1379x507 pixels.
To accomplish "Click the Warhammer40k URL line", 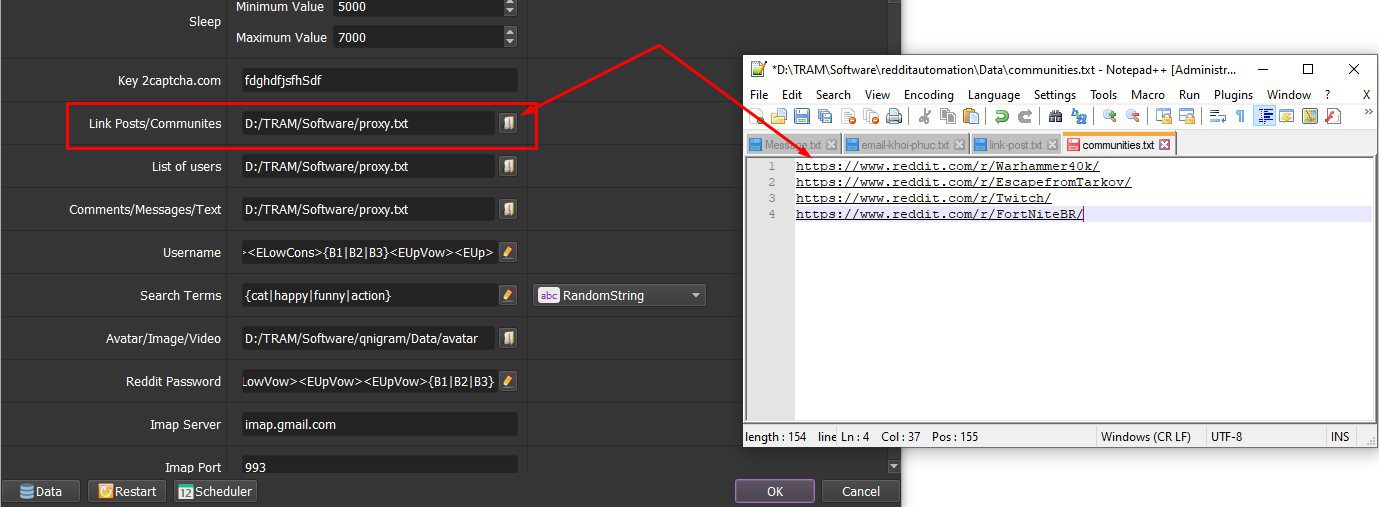I will coord(947,166).
